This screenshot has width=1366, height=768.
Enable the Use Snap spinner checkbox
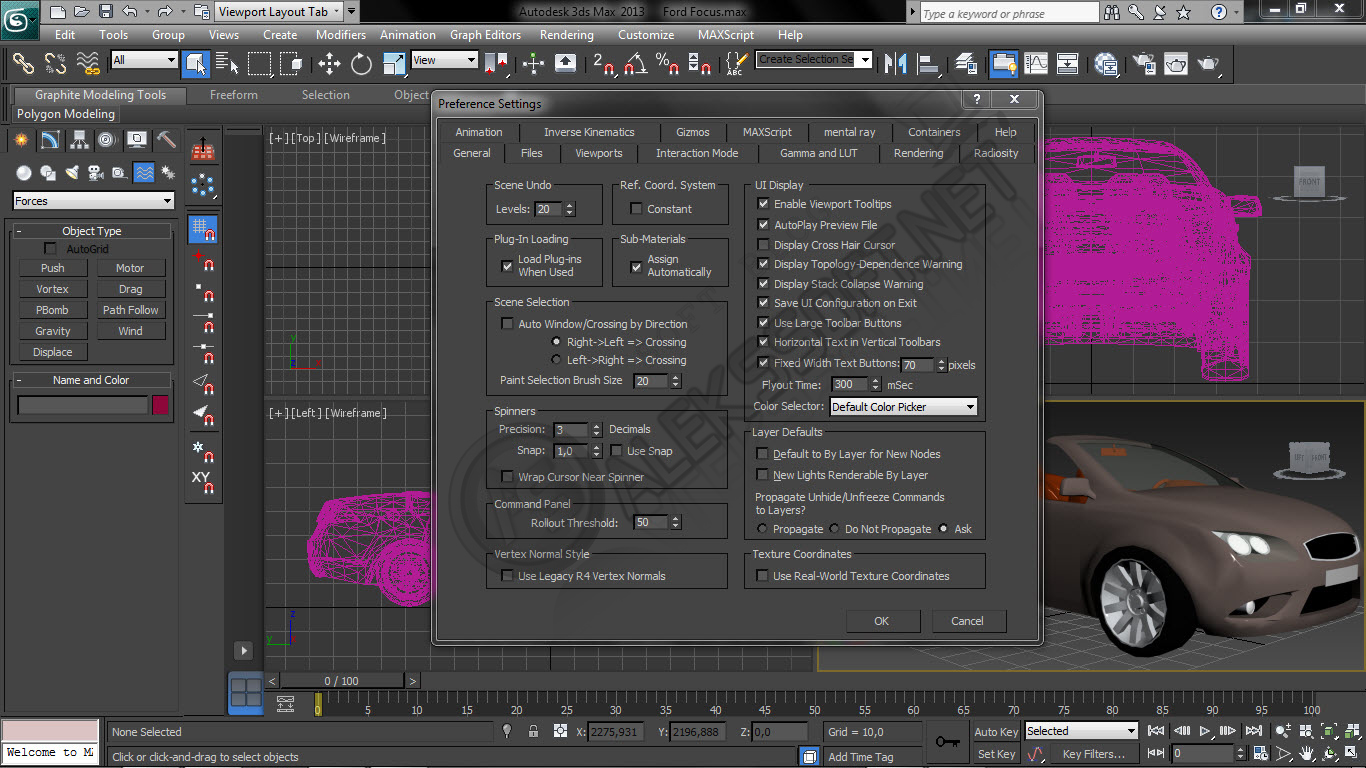point(616,451)
